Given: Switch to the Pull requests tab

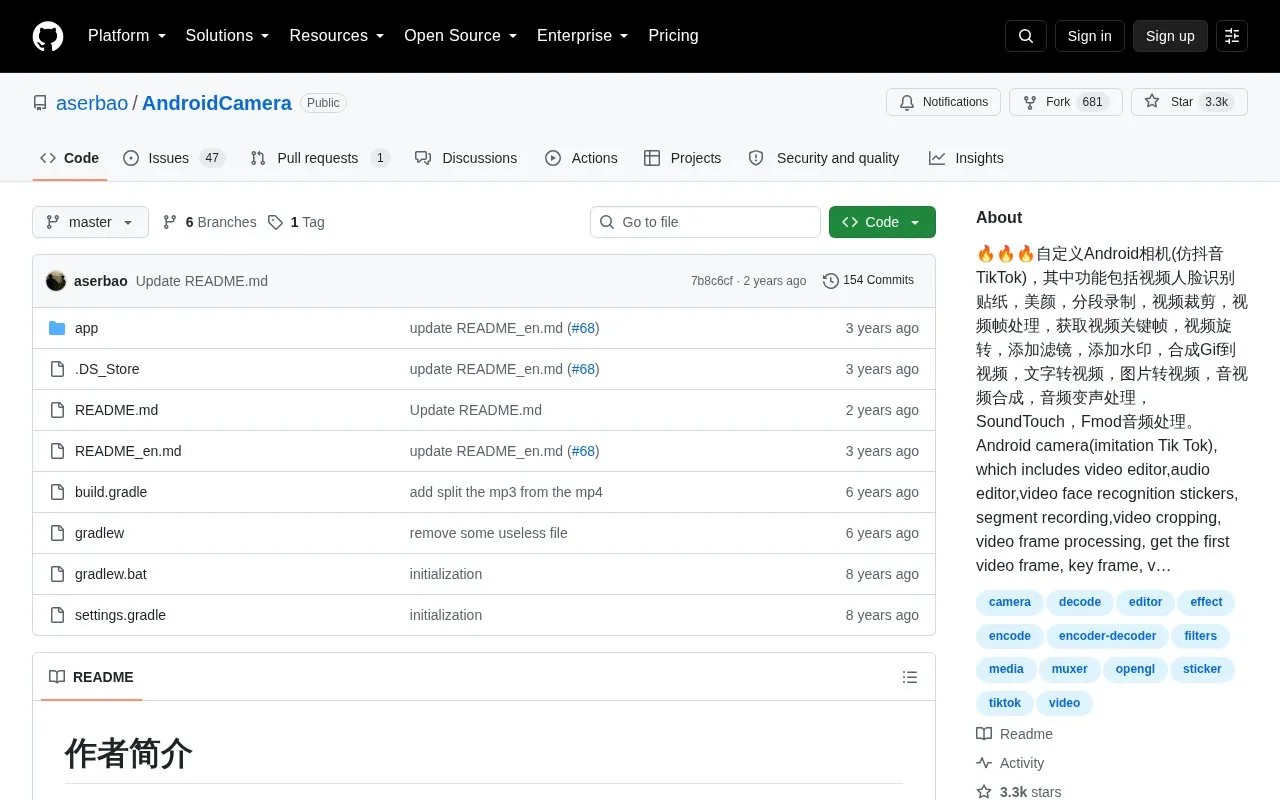Looking at the screenshot, I should [320, 158].
